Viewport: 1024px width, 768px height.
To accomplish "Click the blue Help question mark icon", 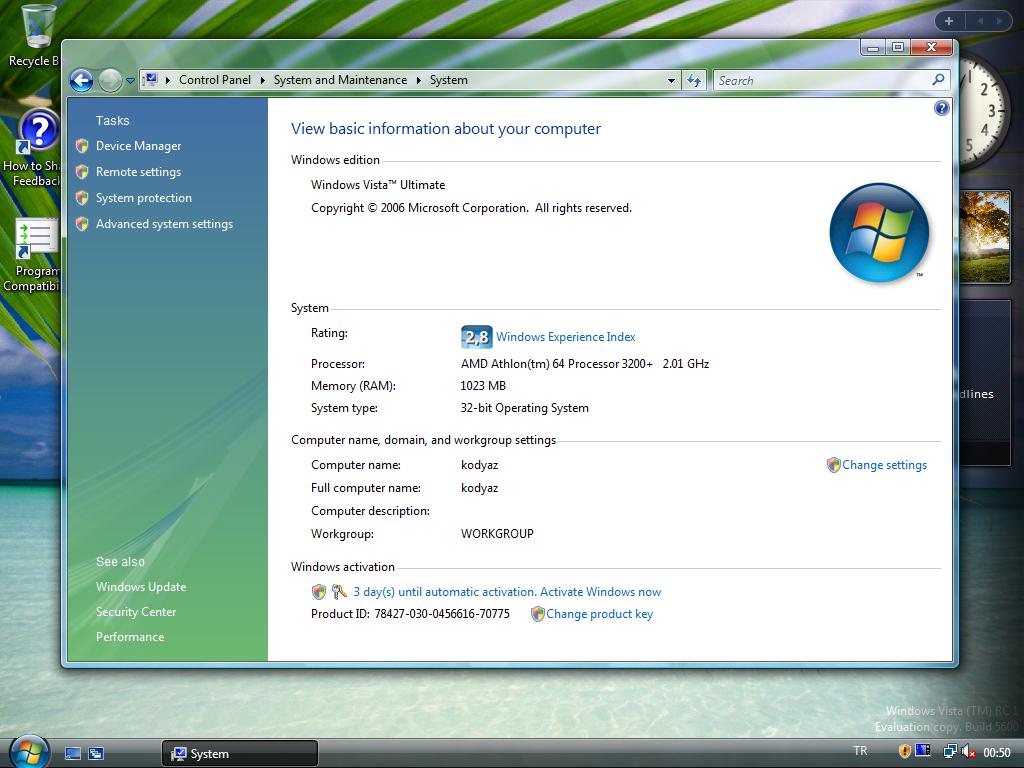I will point(941,108).
